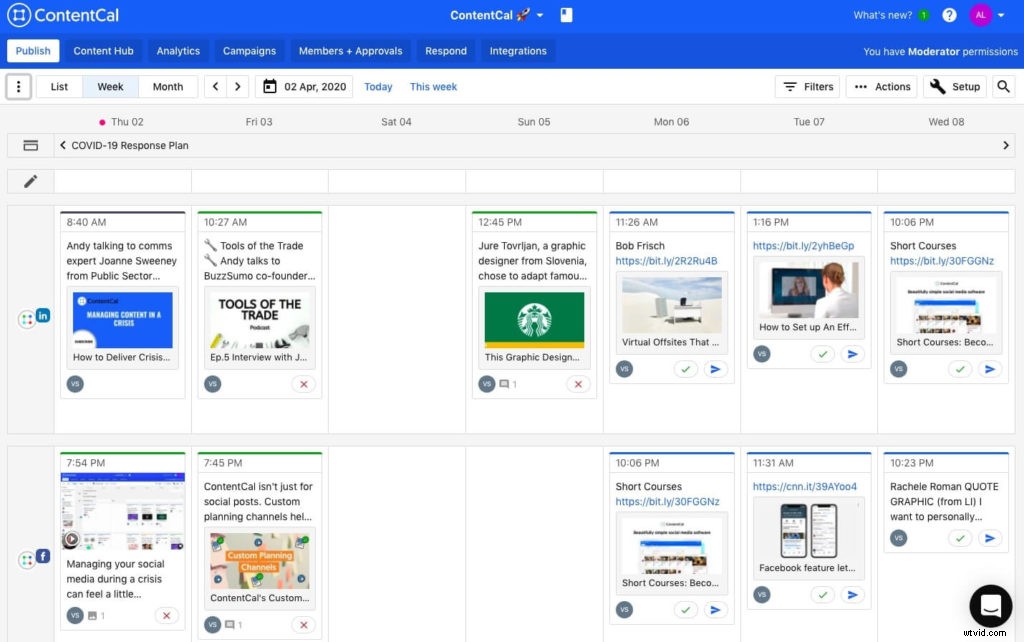The width and height of the screenshot is (1024, 642).
Task: Open the Actions ellipsis menu
Action: (x=881, y=86)
